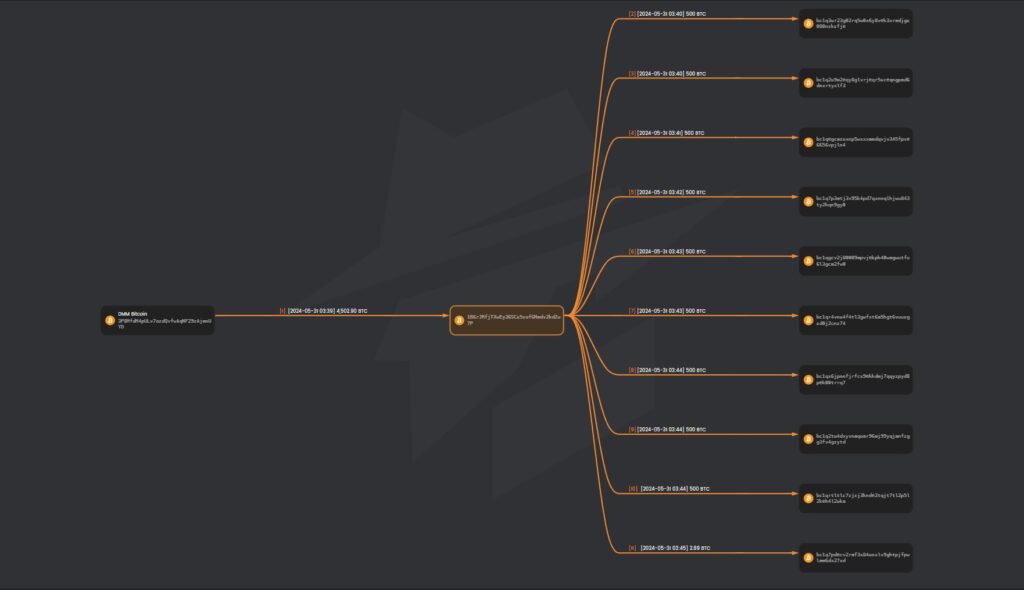This screenshot has width=1024, height=590.
Task: Click Bitcoin icon of transaction [4] recipient
Action: 808,142
